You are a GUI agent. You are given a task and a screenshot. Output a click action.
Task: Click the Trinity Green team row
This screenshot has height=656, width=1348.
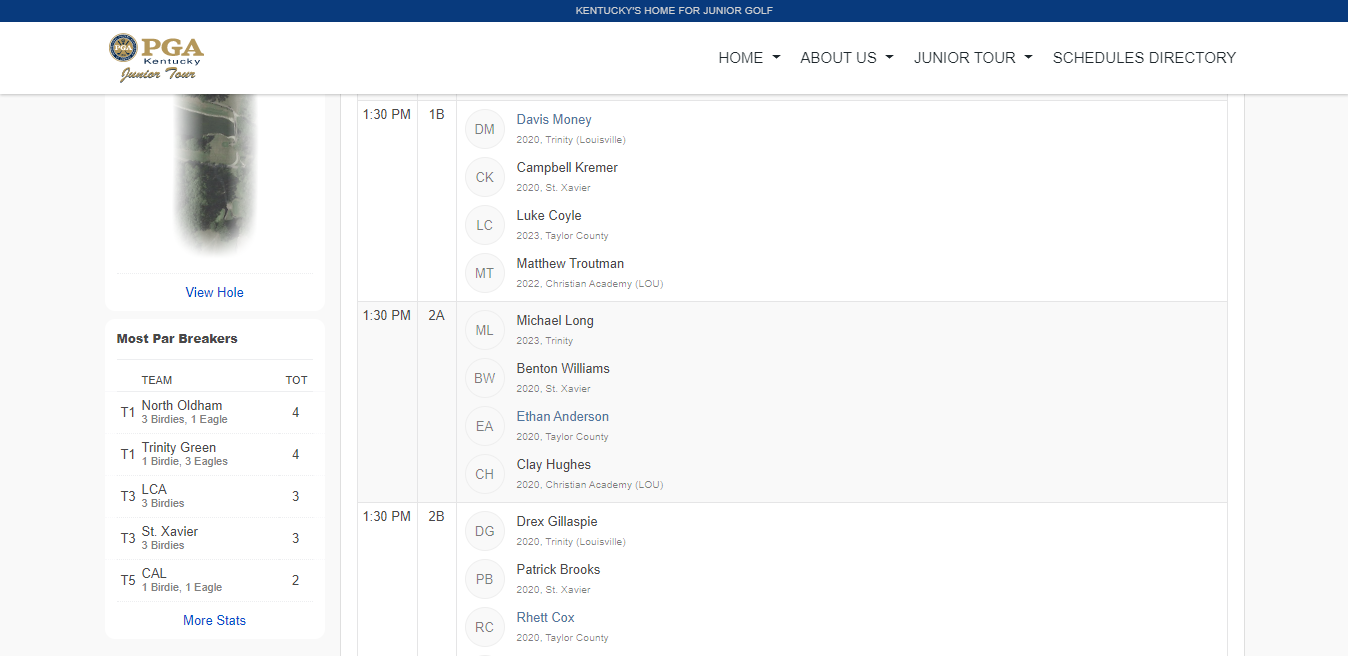[215, 454]
